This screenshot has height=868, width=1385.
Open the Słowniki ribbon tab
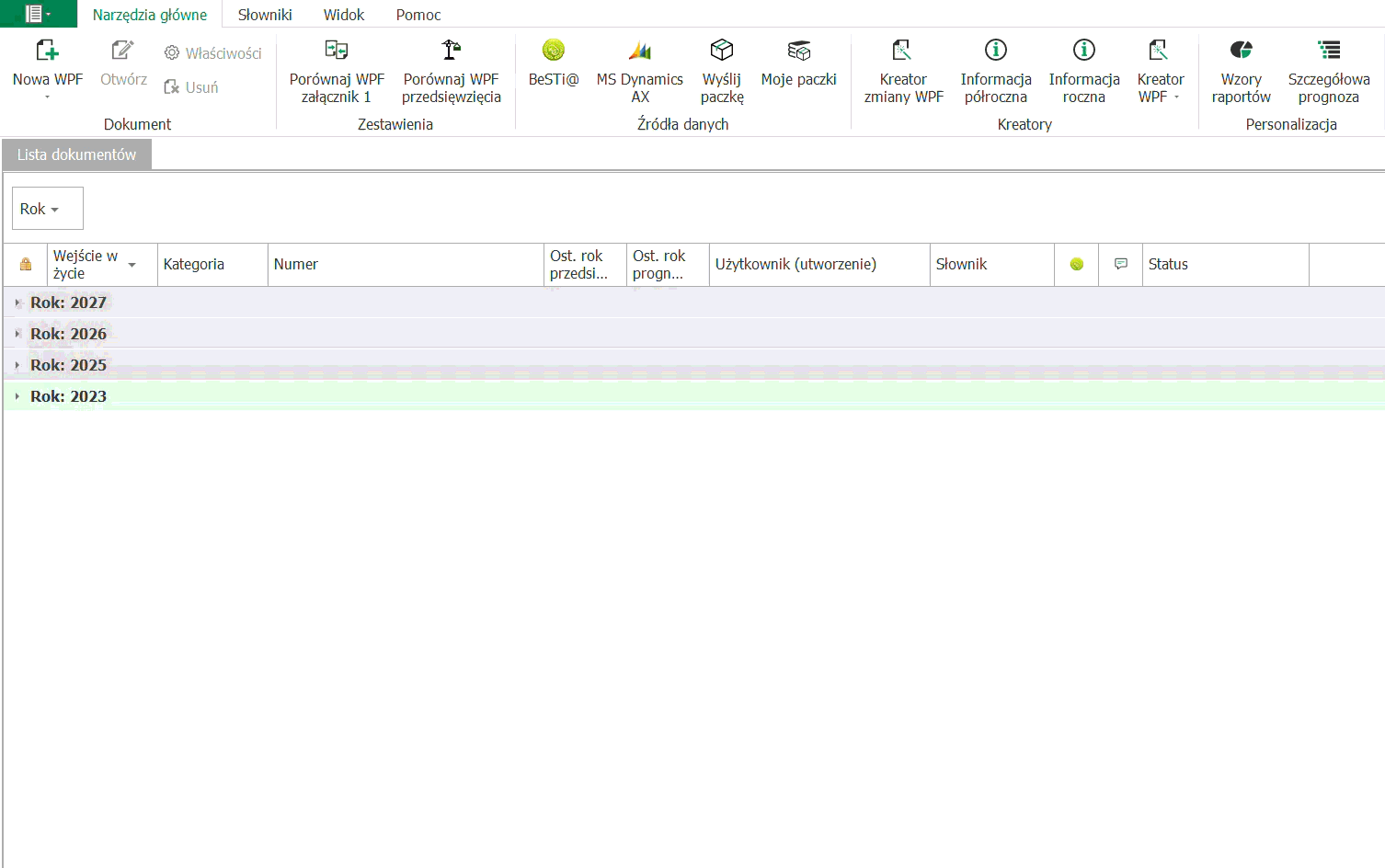tap(265, 15)
